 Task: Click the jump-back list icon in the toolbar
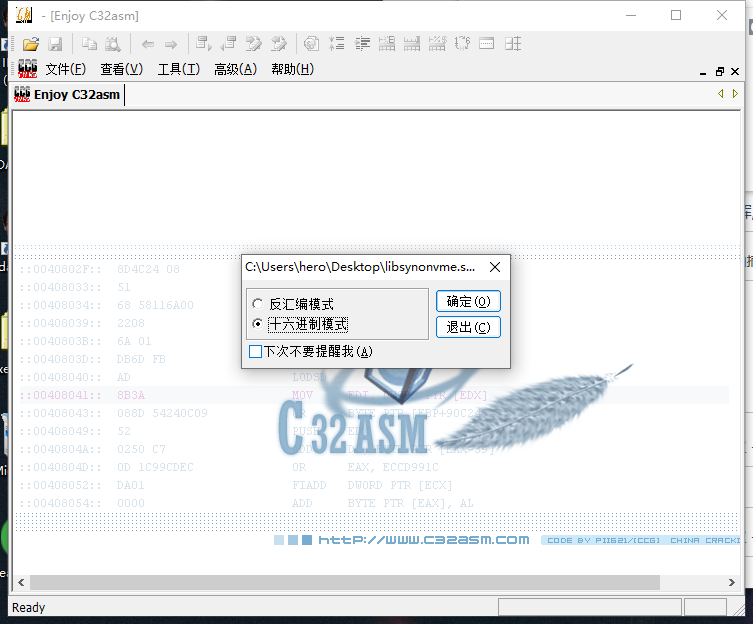tap(229, 44)
